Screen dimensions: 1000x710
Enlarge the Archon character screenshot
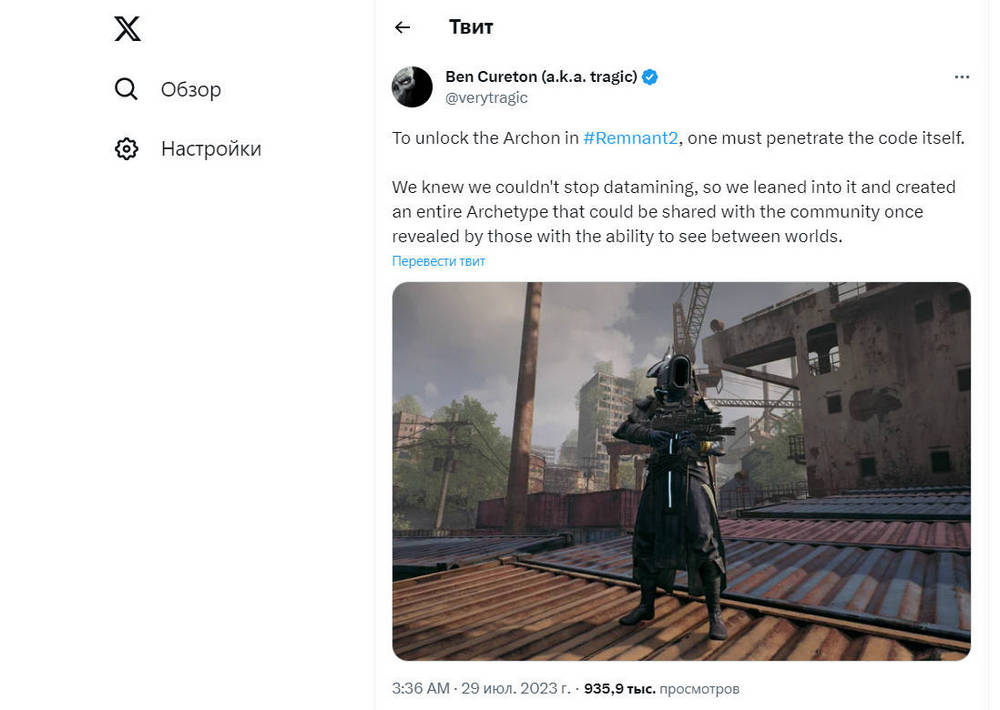(681, 471)
